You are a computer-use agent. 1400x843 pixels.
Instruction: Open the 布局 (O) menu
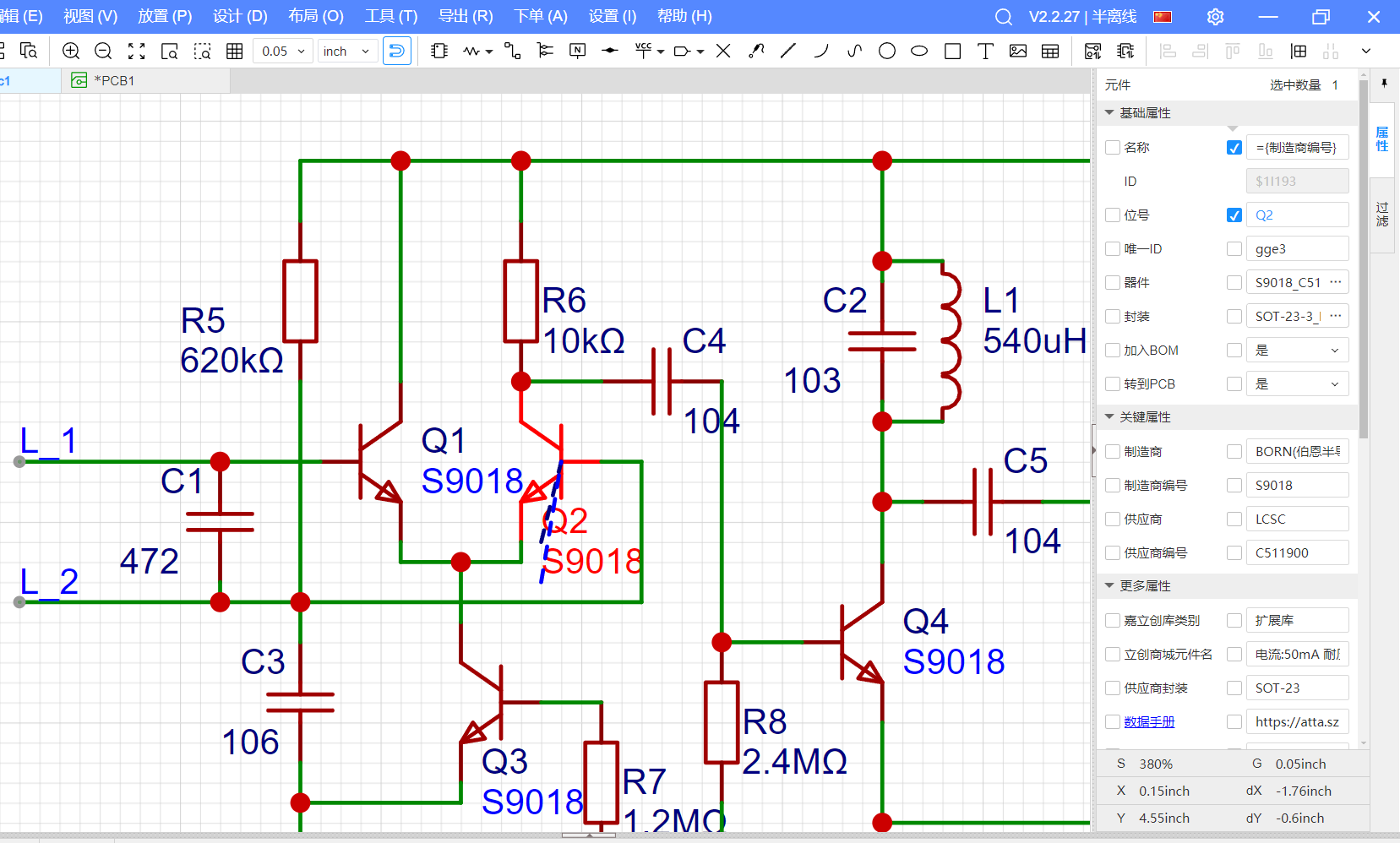click(315, 16)
